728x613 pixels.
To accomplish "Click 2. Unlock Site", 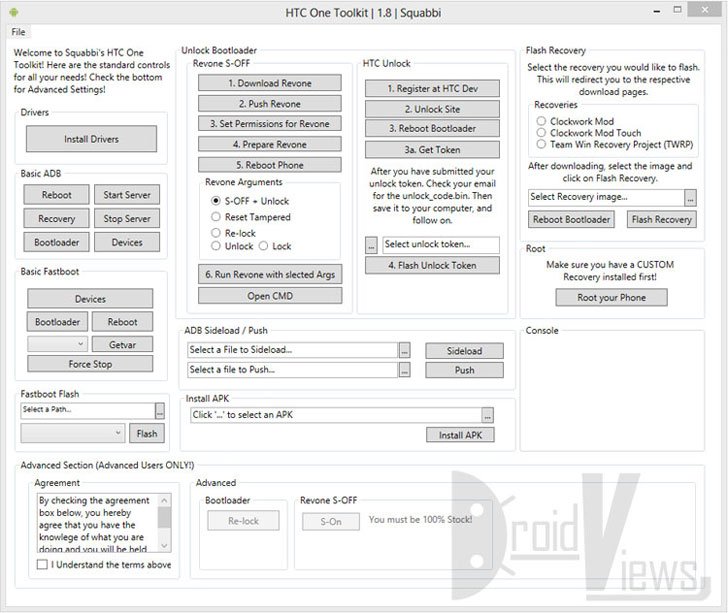I will tap(432, 109).
